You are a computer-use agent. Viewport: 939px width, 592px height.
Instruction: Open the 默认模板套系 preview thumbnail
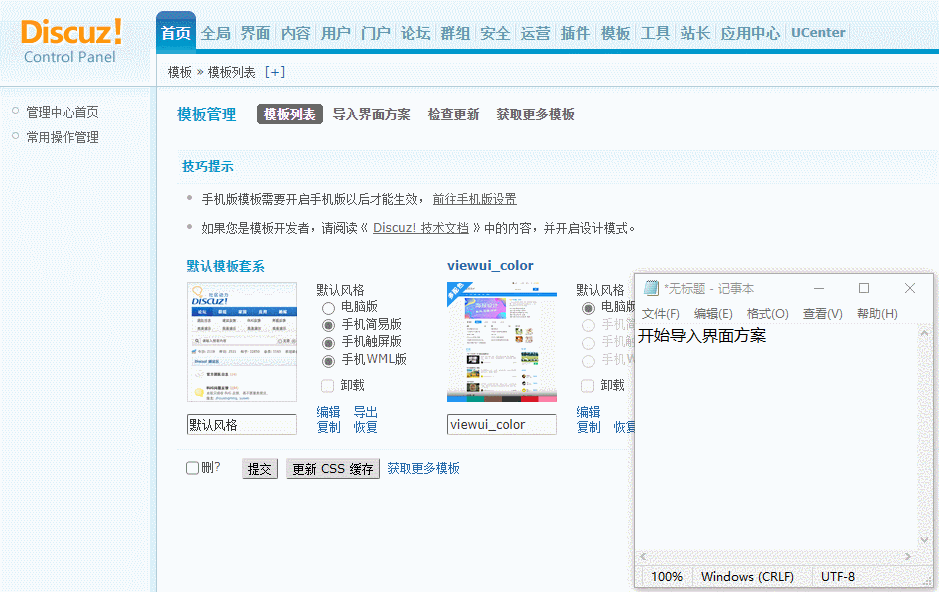242,342
